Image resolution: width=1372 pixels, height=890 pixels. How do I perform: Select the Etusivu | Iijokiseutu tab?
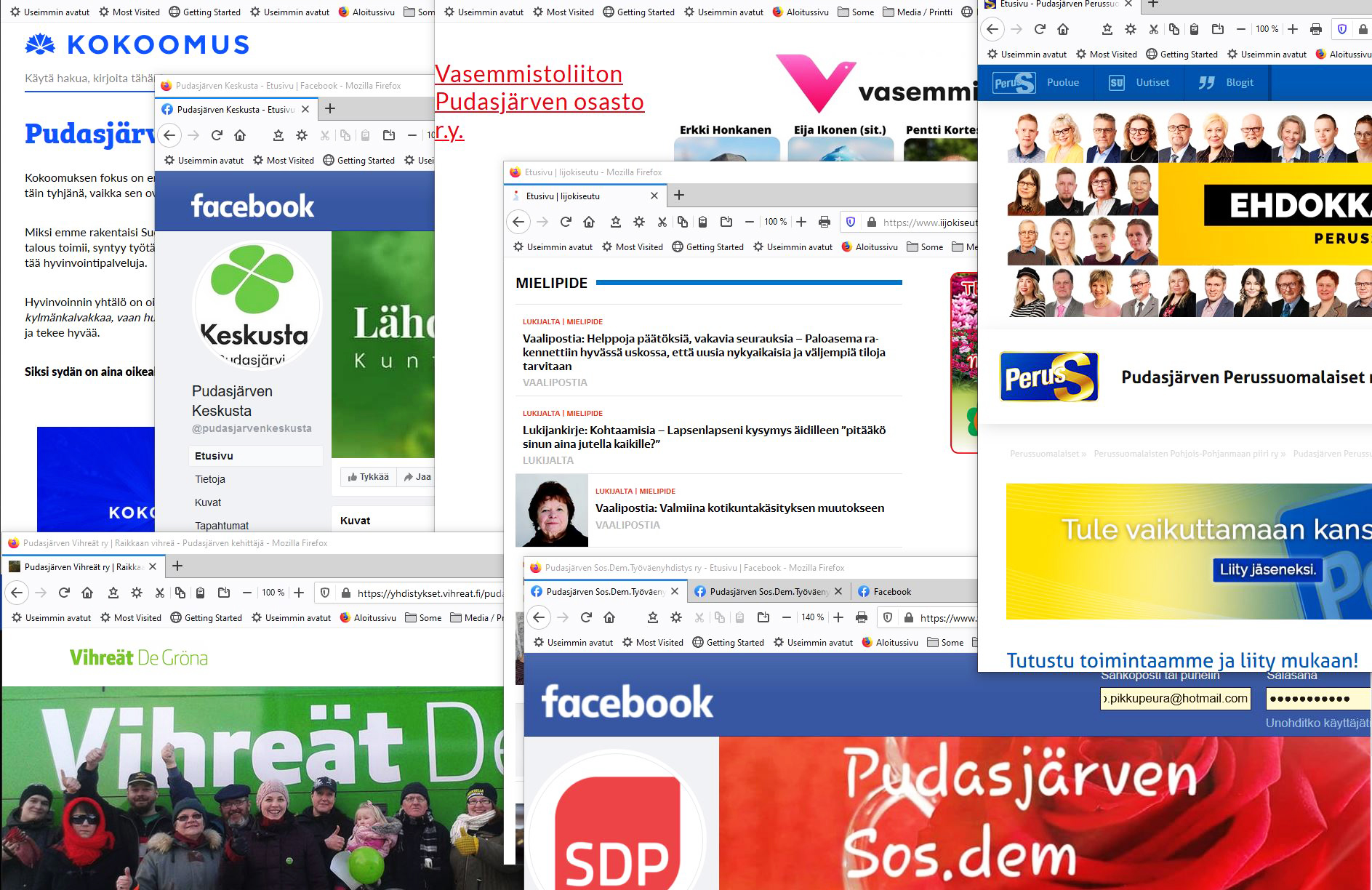click(585, 196)
